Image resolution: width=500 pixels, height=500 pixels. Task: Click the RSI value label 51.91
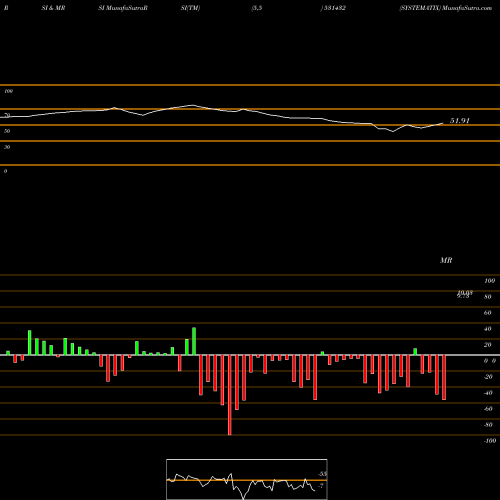coord(460,121)
